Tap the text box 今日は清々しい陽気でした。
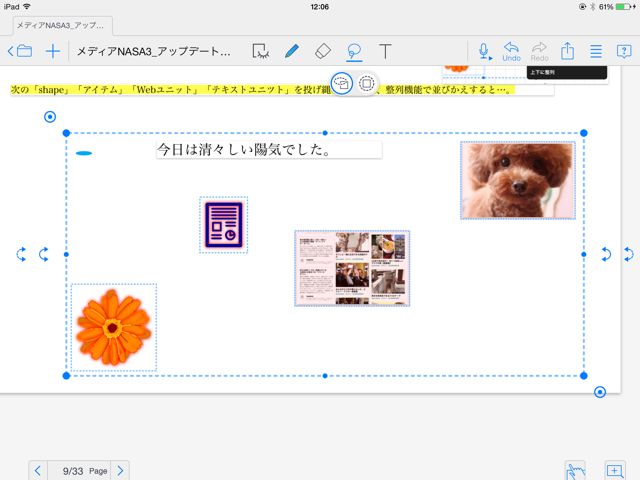 pos(269,150)
